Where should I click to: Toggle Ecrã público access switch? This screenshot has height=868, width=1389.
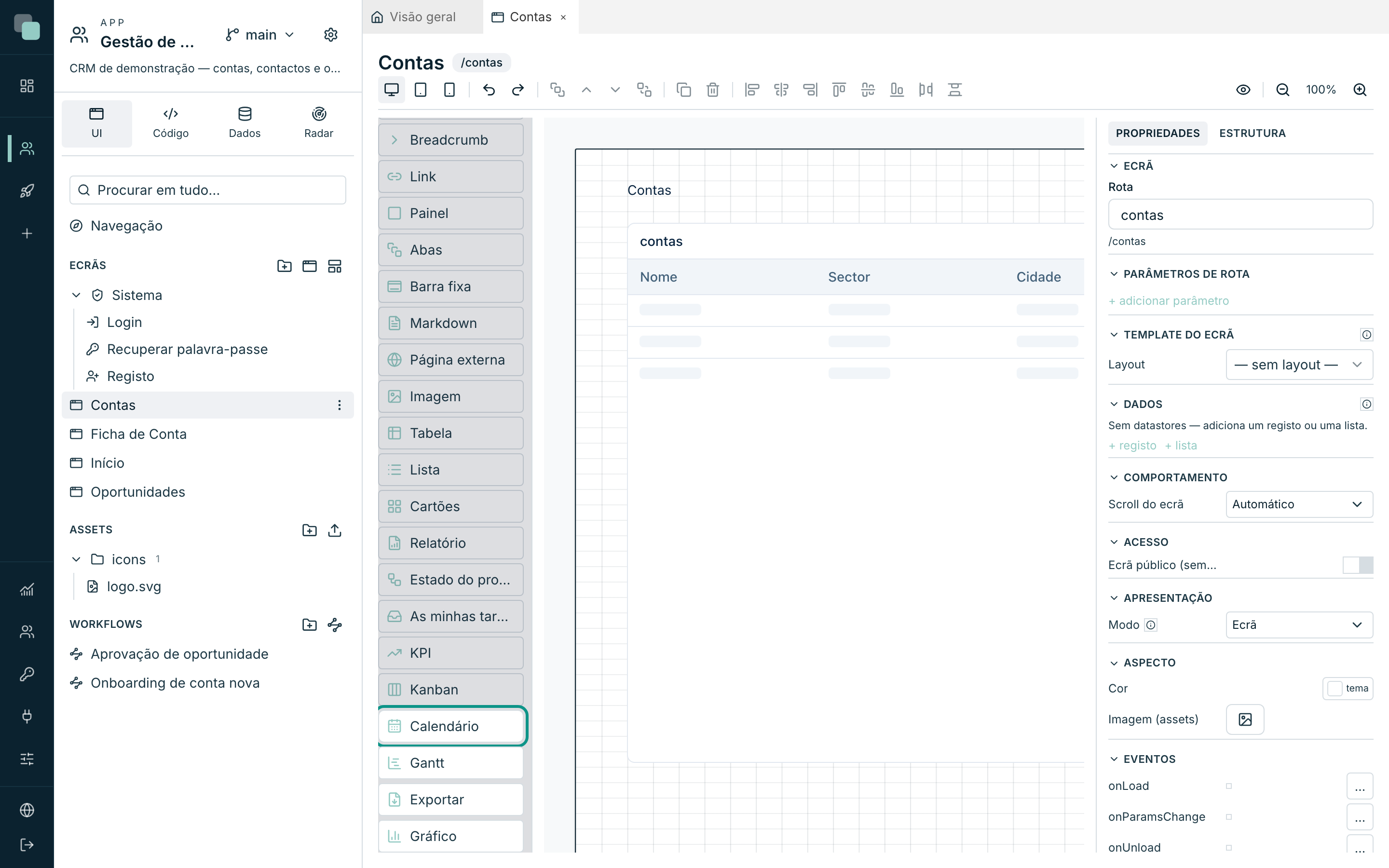tap(1358, 565)
